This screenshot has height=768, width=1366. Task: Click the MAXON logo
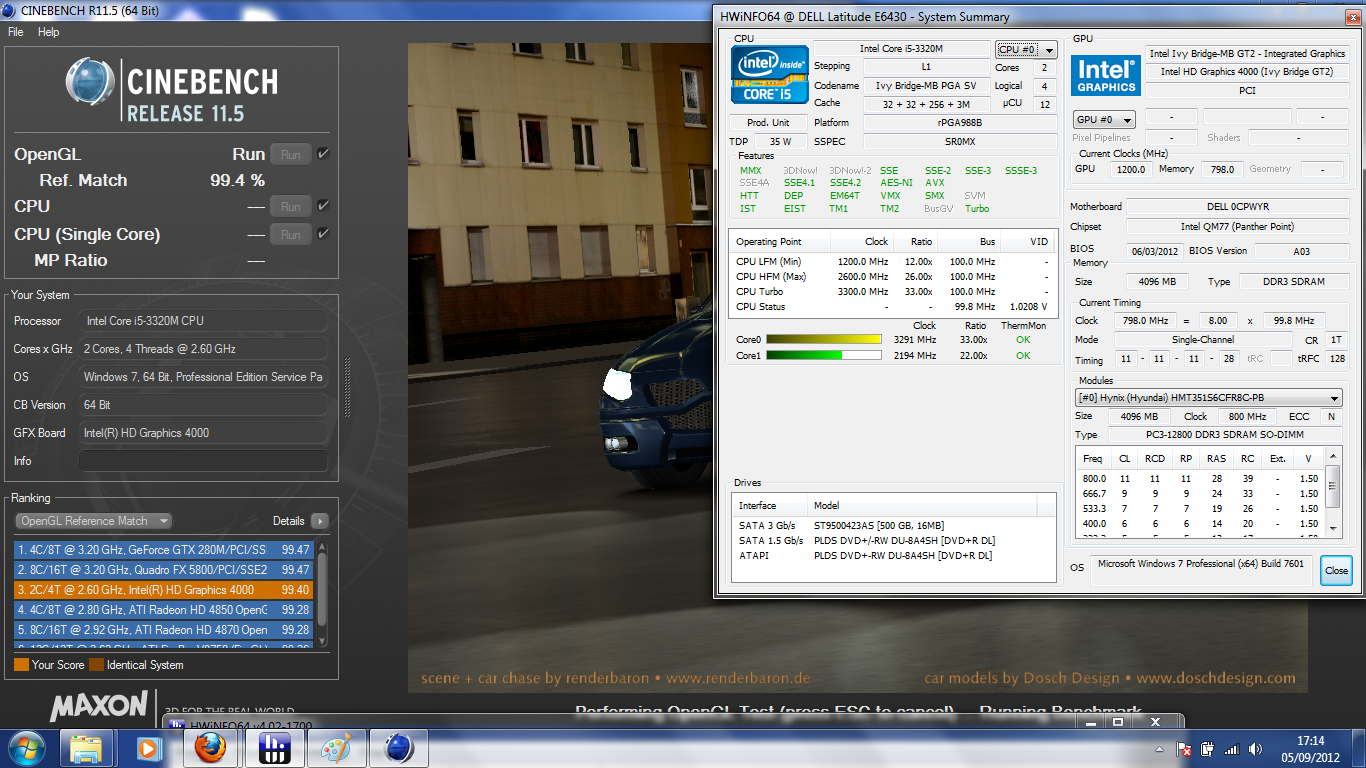(x=99, y=706)
